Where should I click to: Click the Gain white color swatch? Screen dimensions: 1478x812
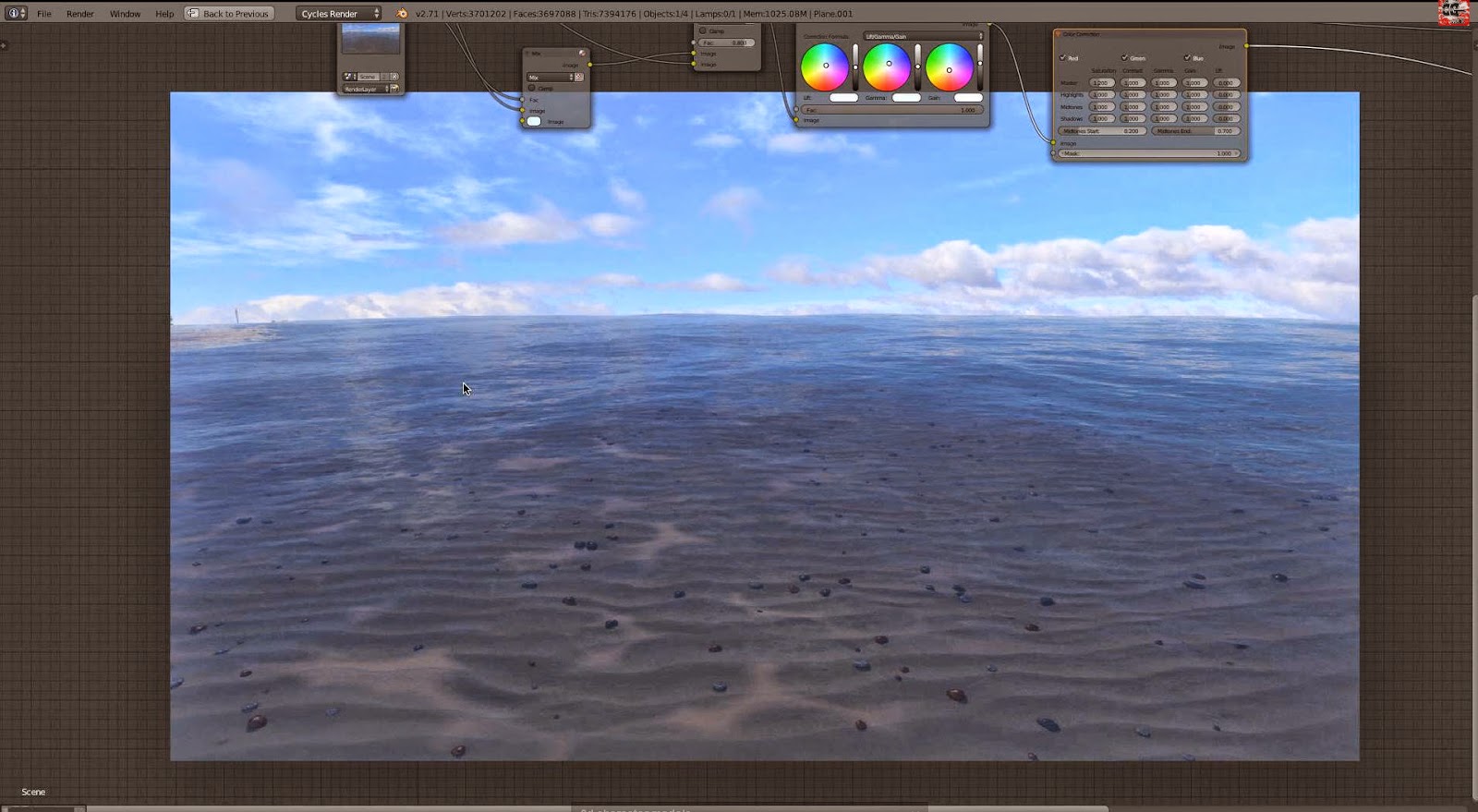coord(968,97)
